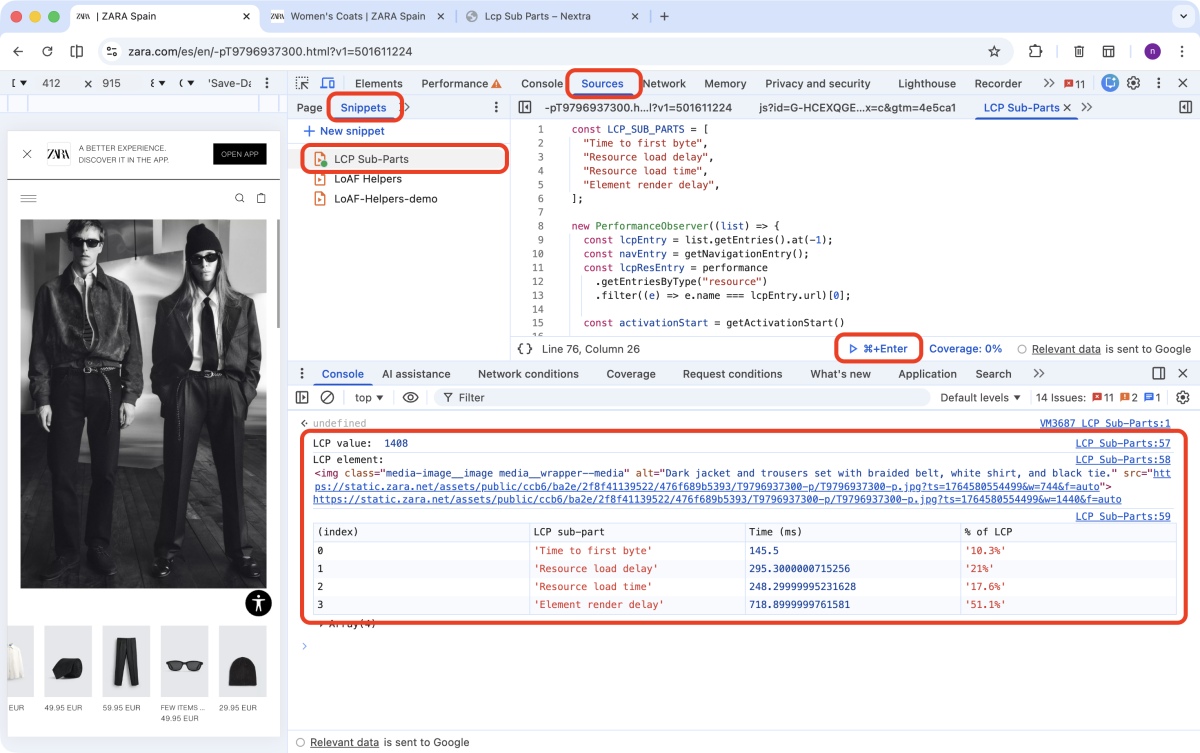This screenshot has height=753, width=1200.
Task: Create a live expression with the eye icon
Action: tap(410, 397)
